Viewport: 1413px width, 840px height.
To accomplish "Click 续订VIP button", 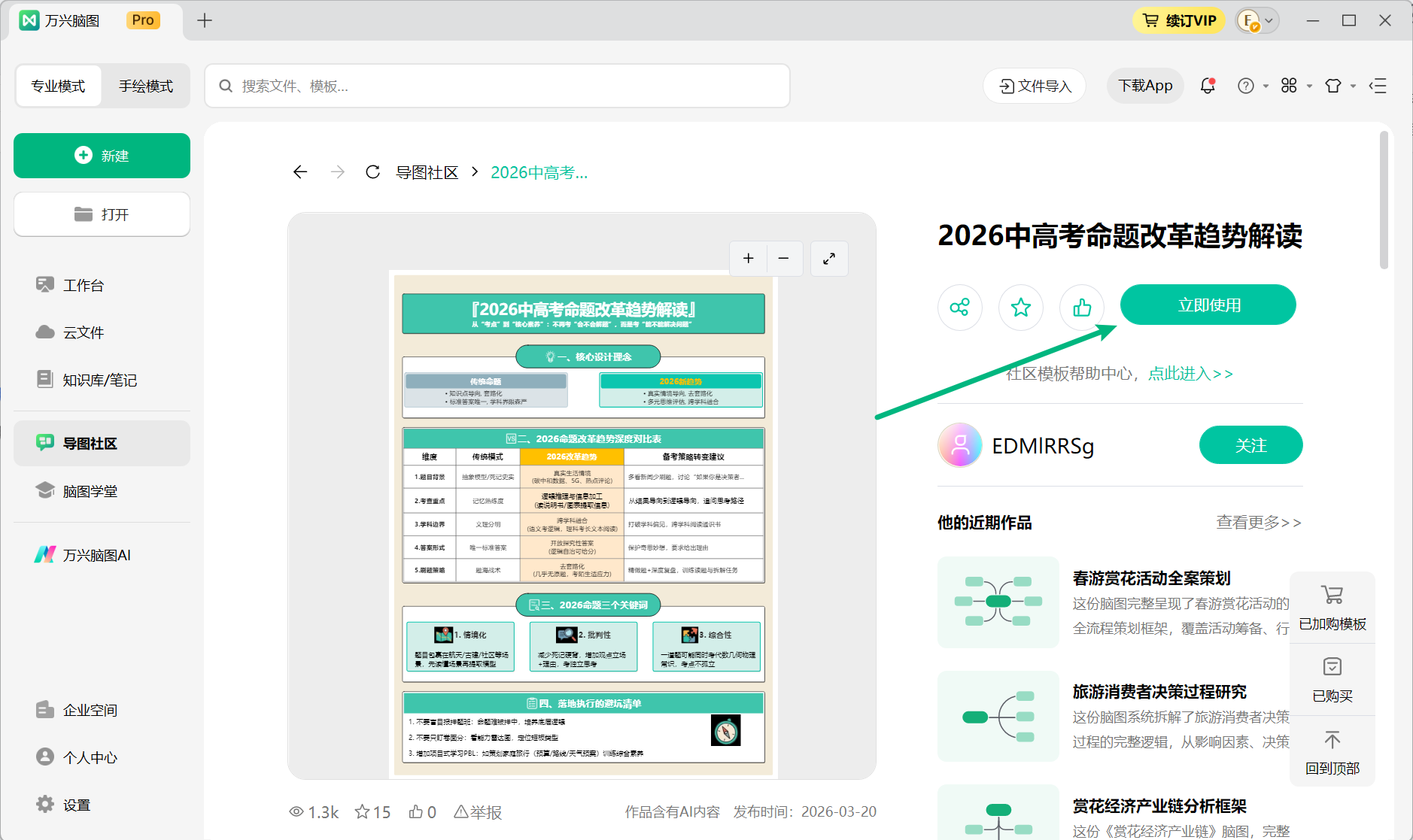I will point(1179,20).
